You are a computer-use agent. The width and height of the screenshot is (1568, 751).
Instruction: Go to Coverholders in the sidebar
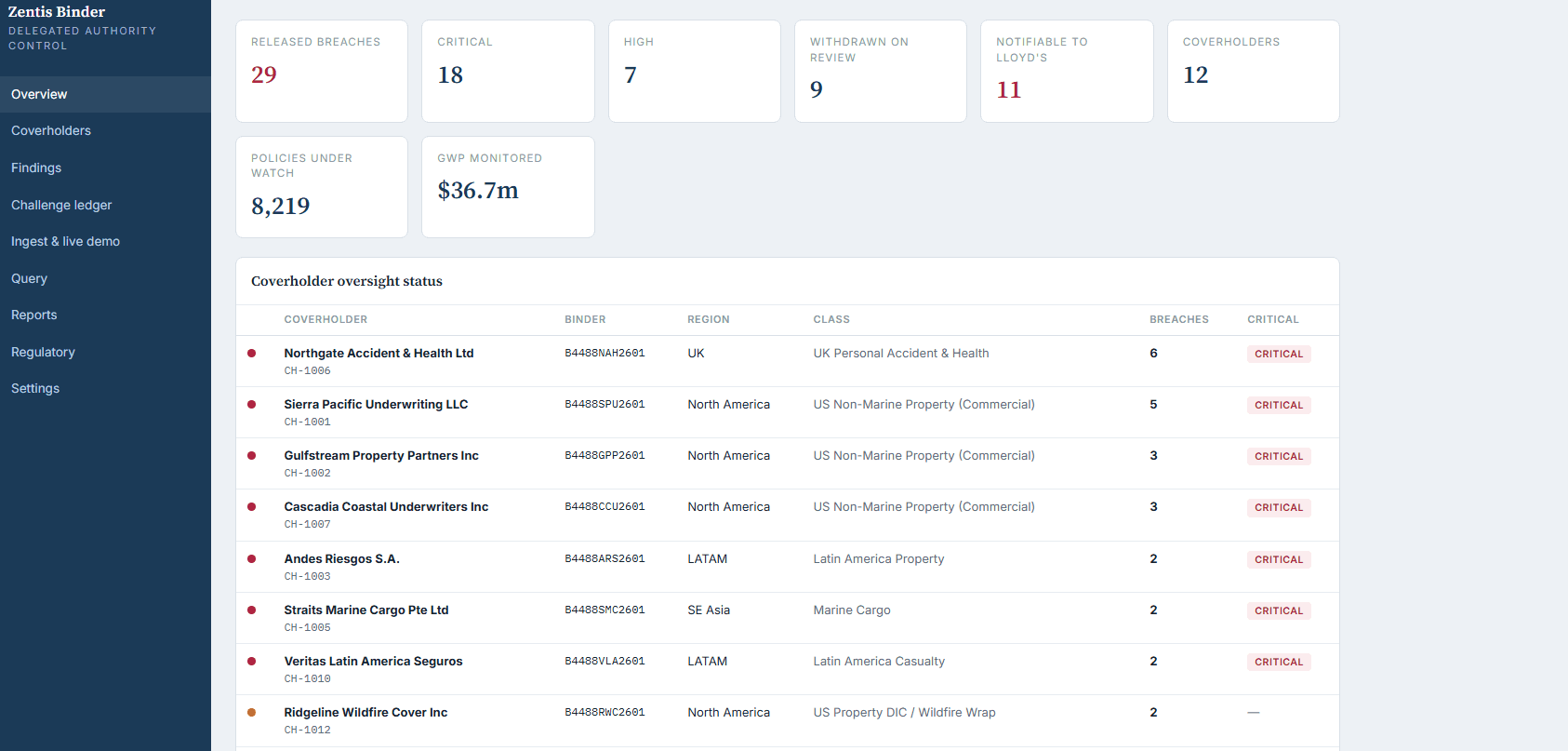click(x=105, y=131)
